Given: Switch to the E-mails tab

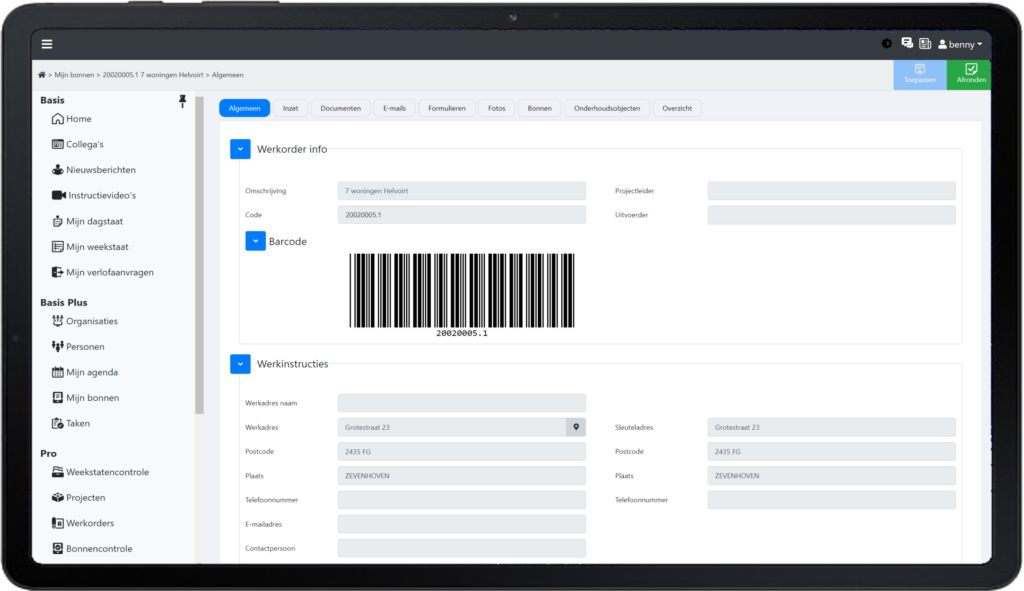Looking at the screenshot, I should pyautogui.click(x=394, y=108).
